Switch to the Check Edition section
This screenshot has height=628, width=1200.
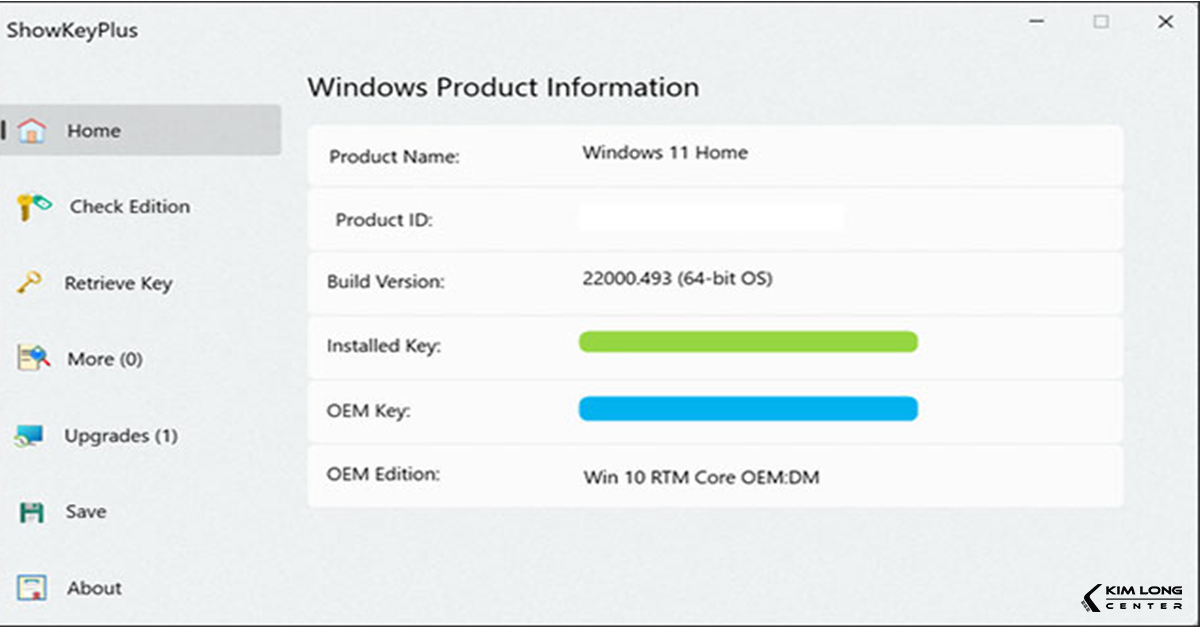coord(129,207)
